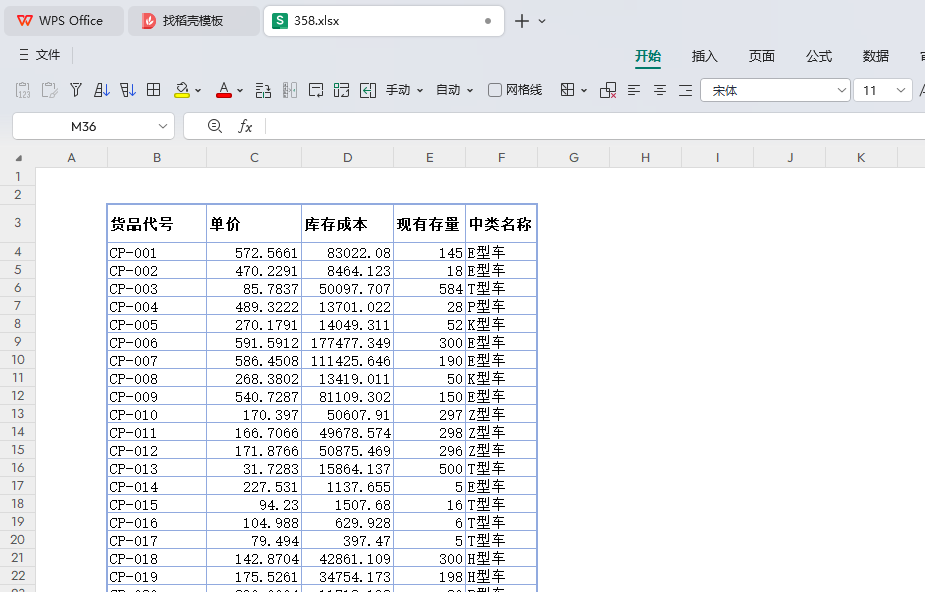Open the WPS Office home tab
This screenshot has width=925, height=592.
(x=64, y=21)
